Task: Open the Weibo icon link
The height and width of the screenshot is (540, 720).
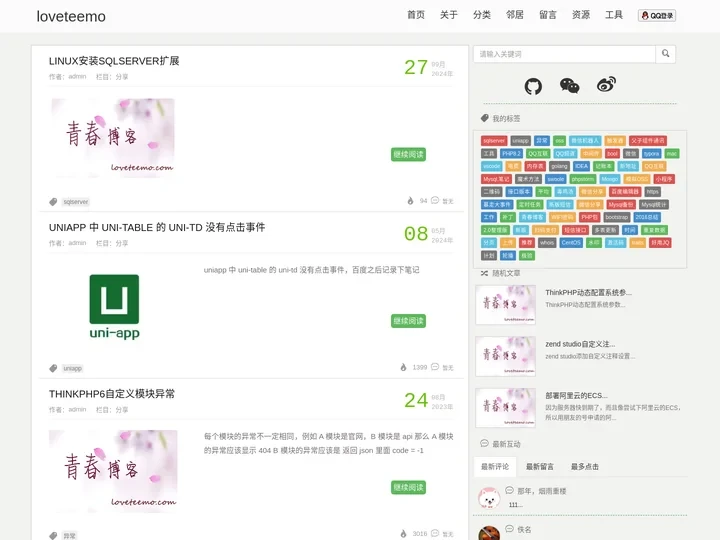Action: click(606, 84)
